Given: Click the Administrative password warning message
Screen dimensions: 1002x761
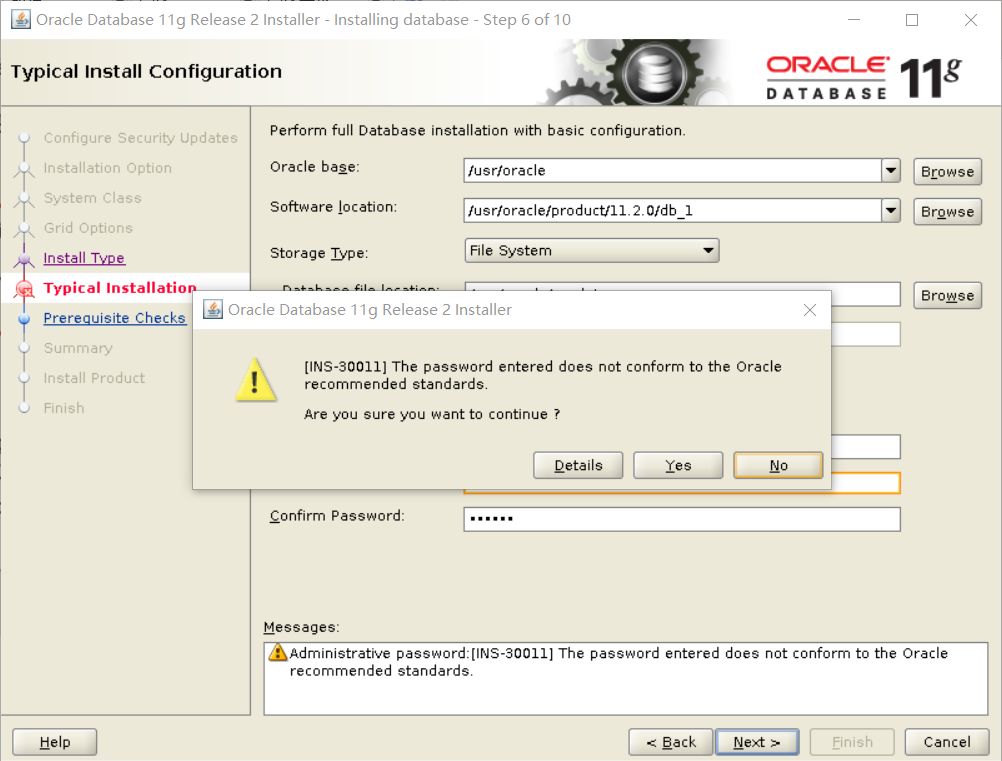Looking at the screenshot, I should 618,661.
